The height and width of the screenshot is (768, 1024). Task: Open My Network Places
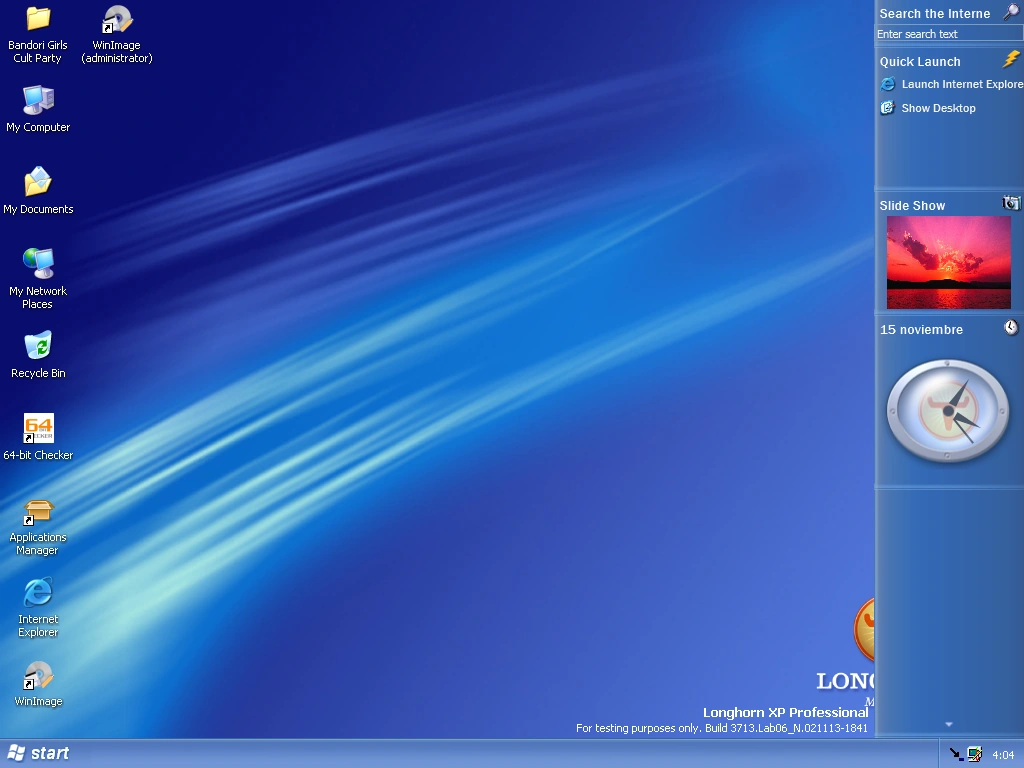coord(38,265)
